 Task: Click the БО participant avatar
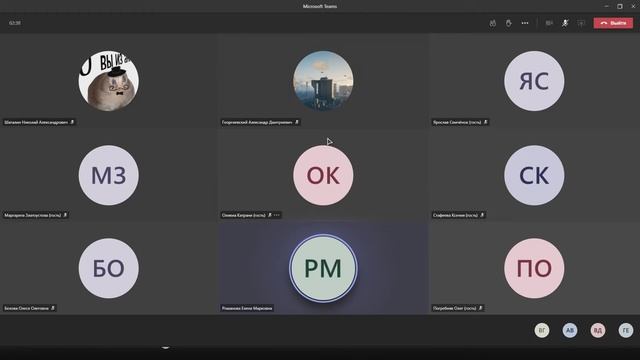(x=109, y=268)
